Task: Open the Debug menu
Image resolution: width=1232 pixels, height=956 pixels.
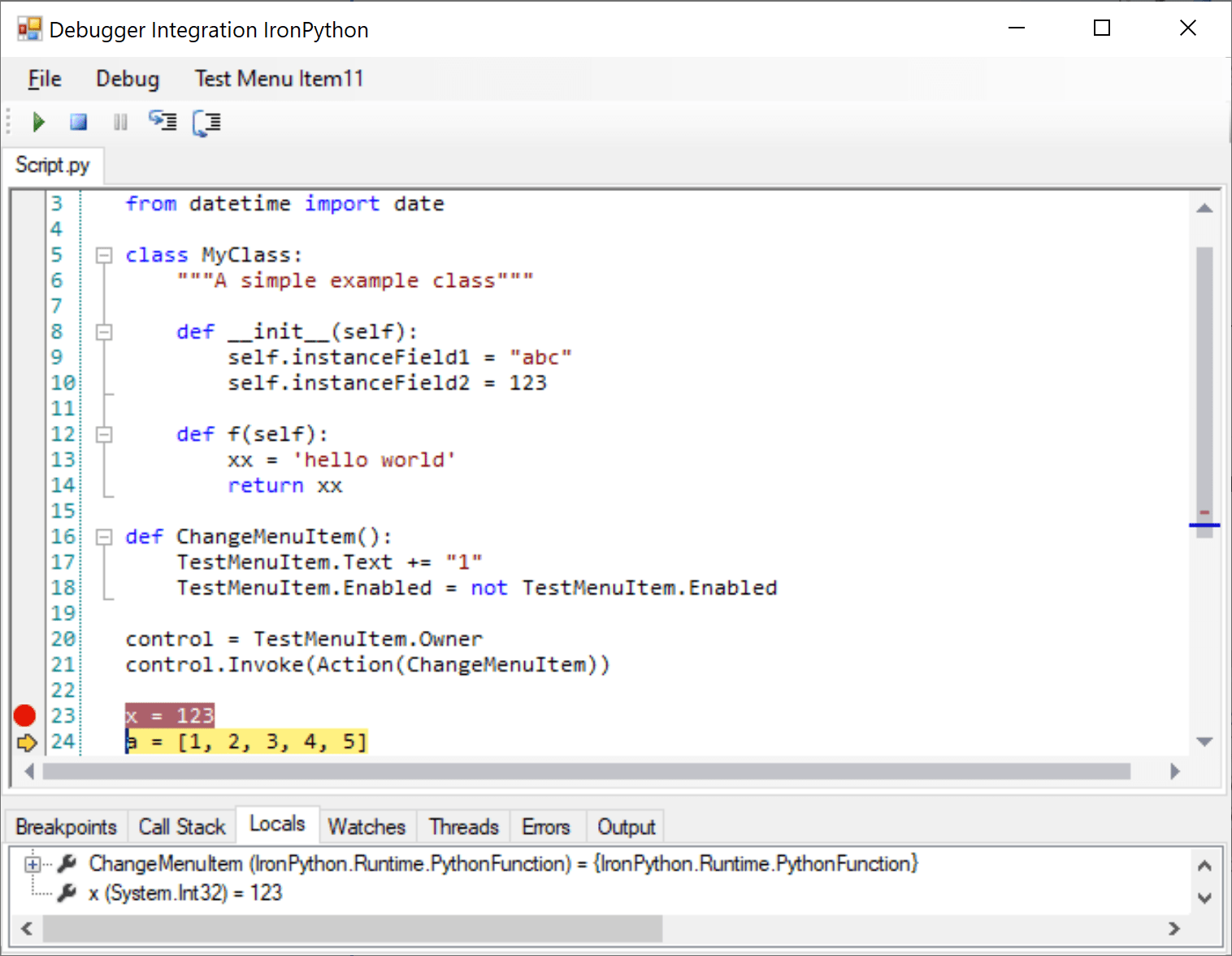Action: coord(128,79)
